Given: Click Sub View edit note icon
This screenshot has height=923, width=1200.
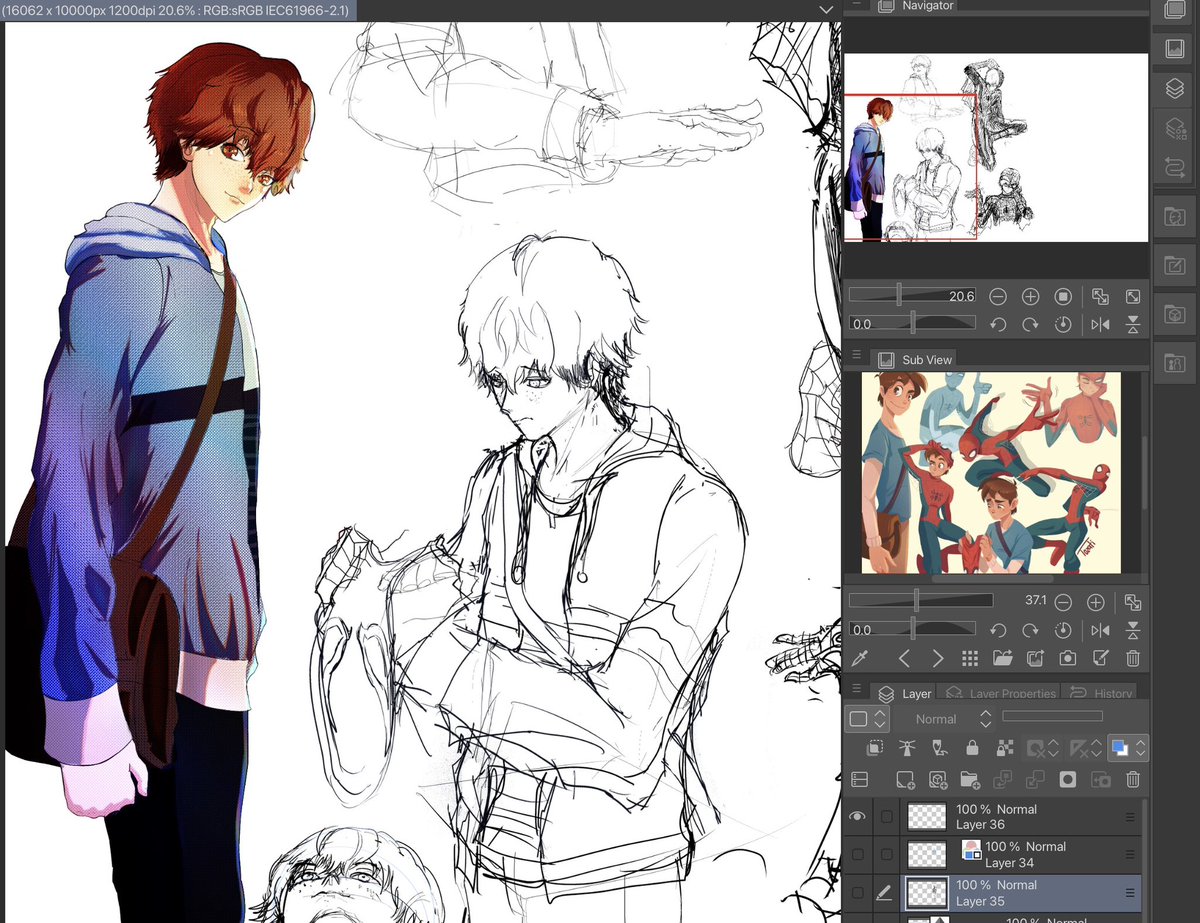Looking at the screenshot, I should point(1101,659).
